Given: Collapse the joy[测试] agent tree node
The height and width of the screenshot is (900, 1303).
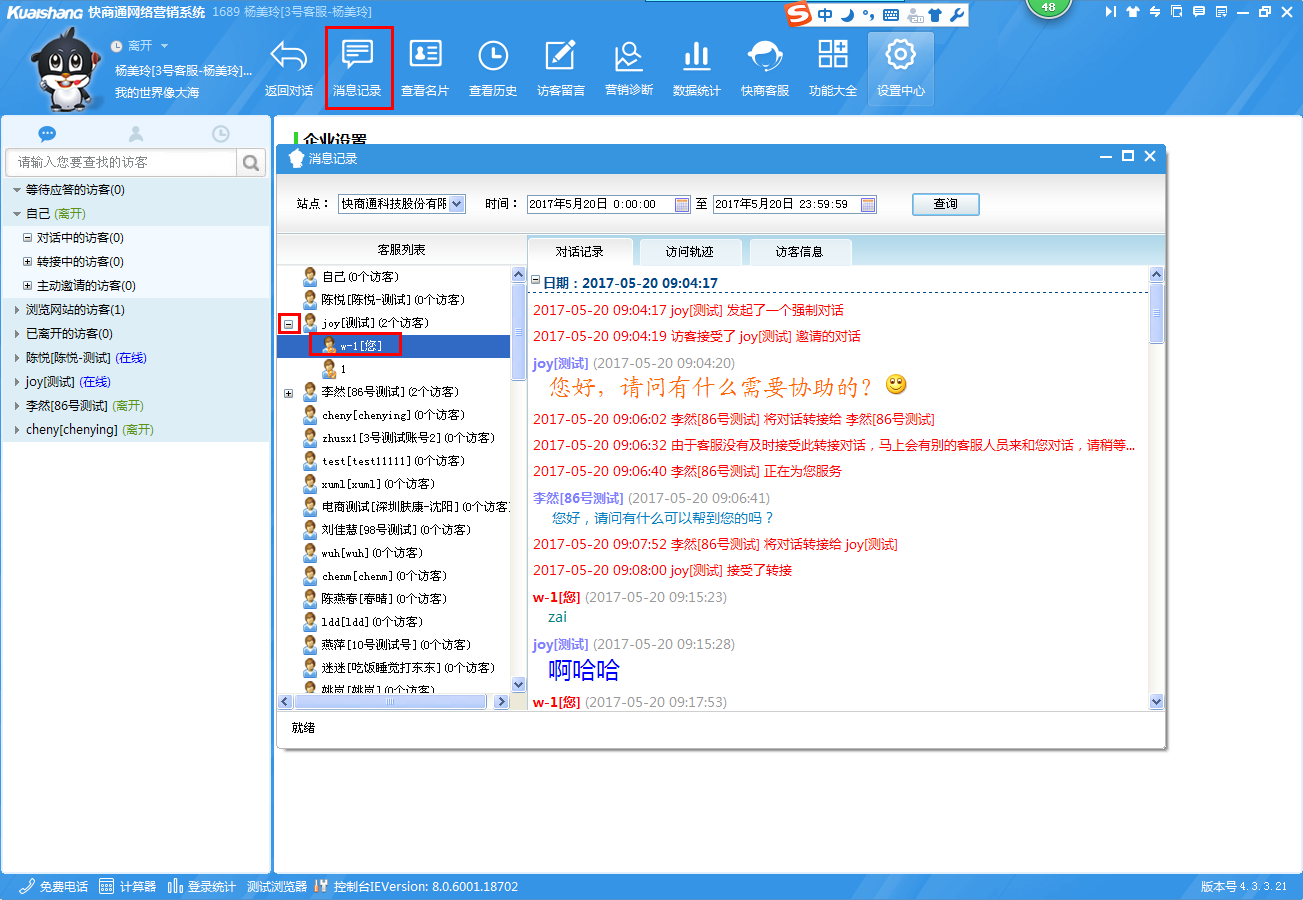Looking at the screenshot, I should (289, 323).
